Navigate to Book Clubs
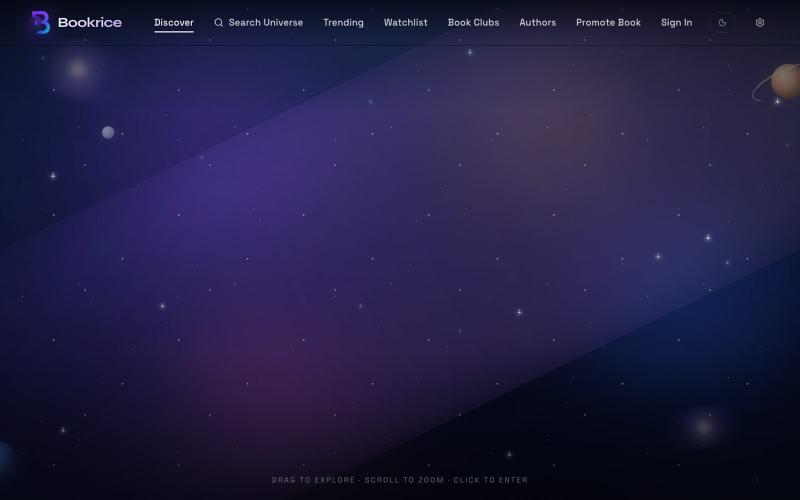The image size is (800, 500). [x=473, y=22]
